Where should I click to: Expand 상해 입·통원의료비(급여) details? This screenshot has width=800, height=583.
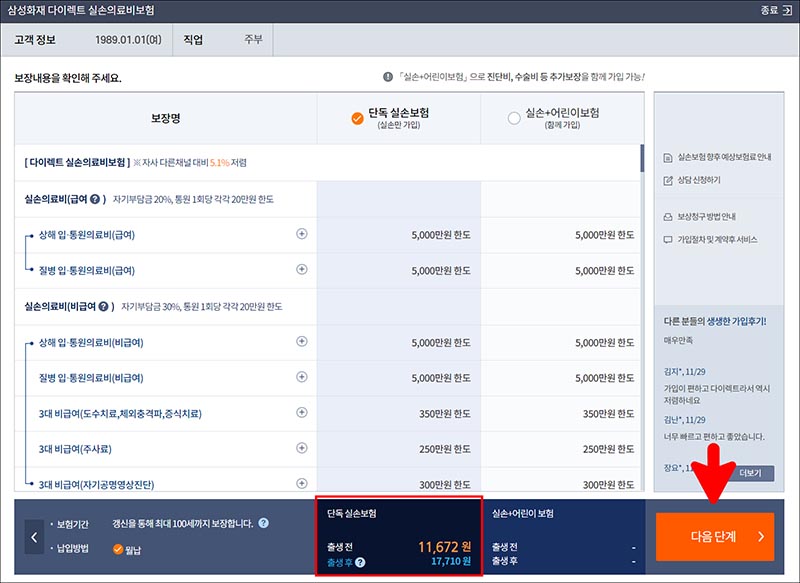302,234
